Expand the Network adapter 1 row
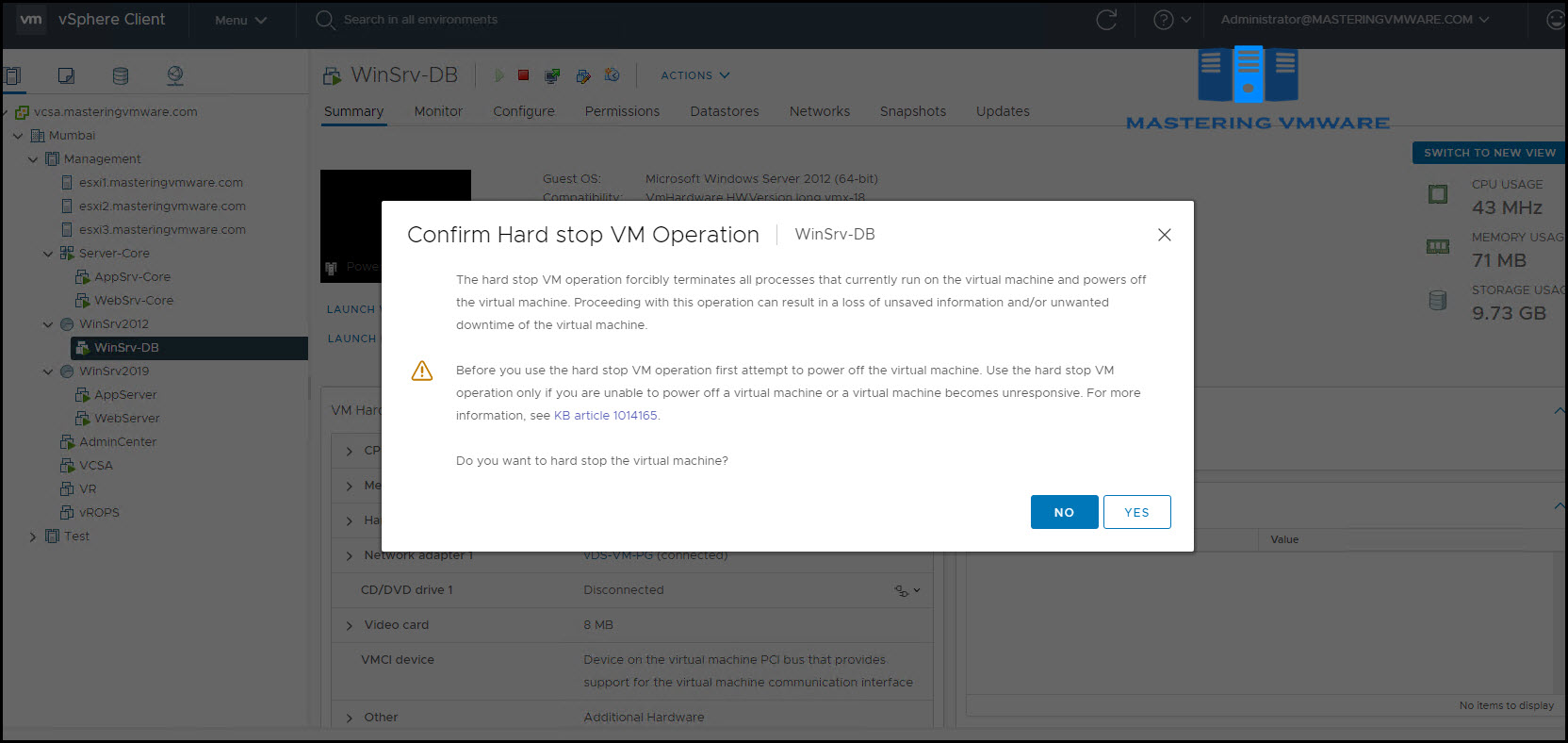 350,555
